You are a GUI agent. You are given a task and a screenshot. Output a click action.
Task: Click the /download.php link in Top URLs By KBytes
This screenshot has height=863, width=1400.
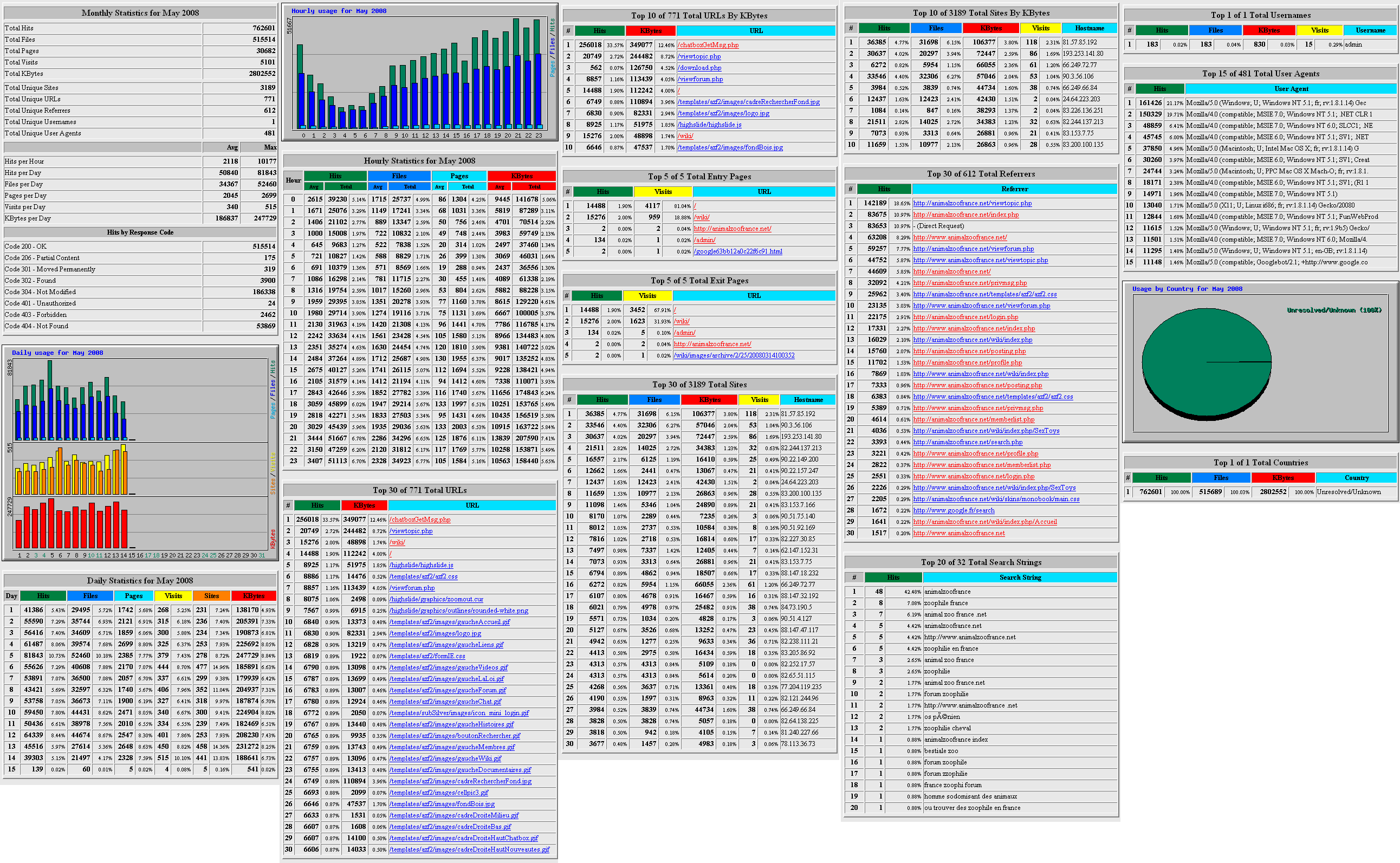pos(699,68)
